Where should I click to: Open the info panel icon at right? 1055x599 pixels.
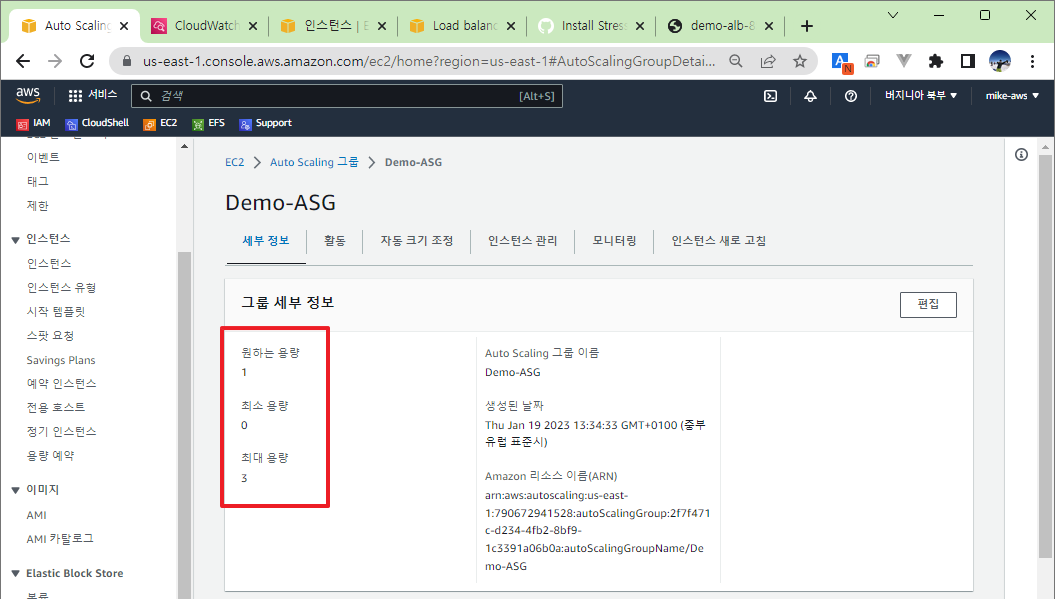[x=1021, y=155]
